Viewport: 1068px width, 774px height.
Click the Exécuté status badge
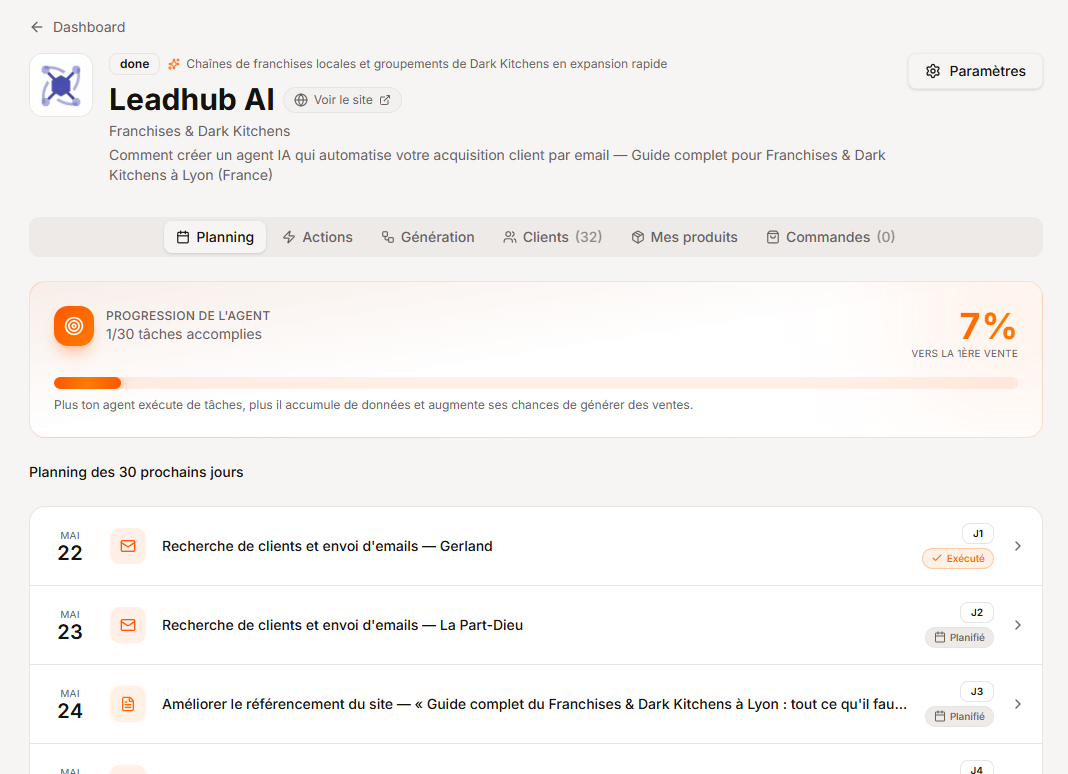click(x=958, y=559)
